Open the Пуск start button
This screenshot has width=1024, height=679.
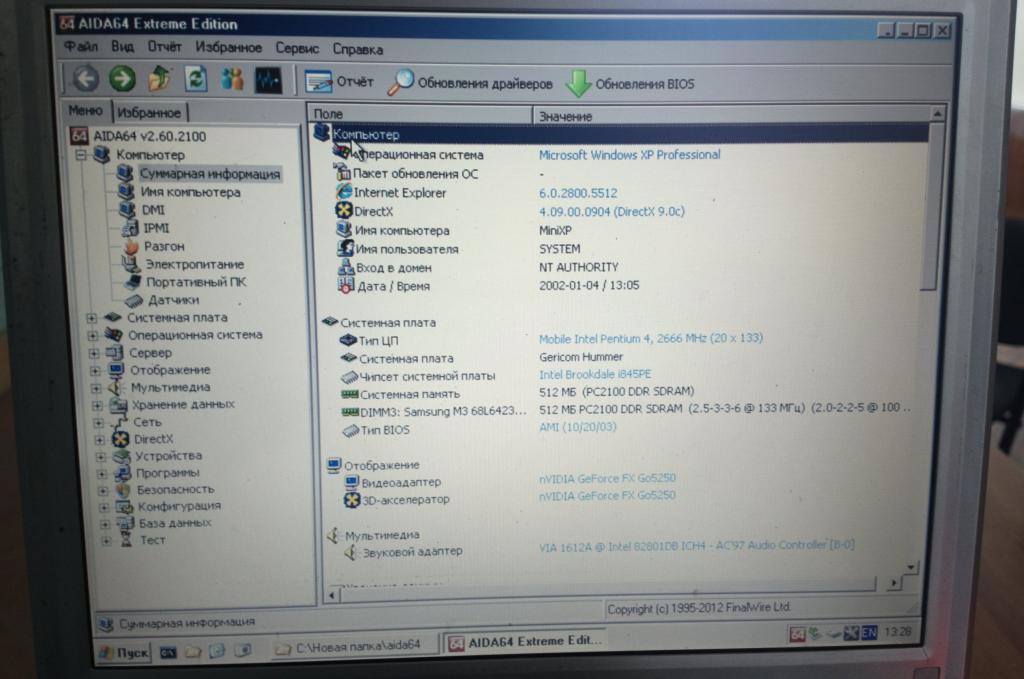click(124, 652)
